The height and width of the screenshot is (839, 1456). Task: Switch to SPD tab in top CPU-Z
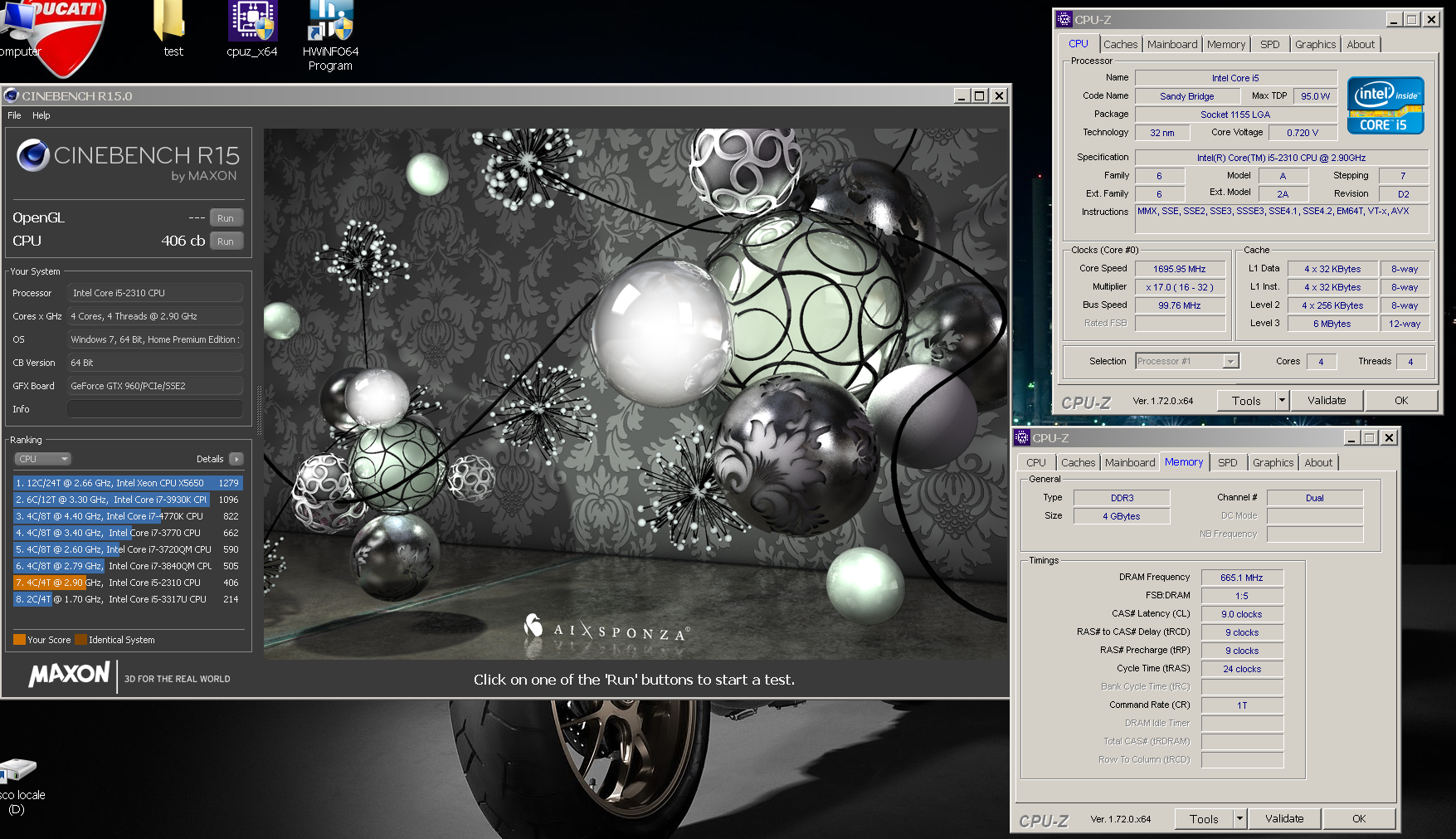coord(1269,45)
